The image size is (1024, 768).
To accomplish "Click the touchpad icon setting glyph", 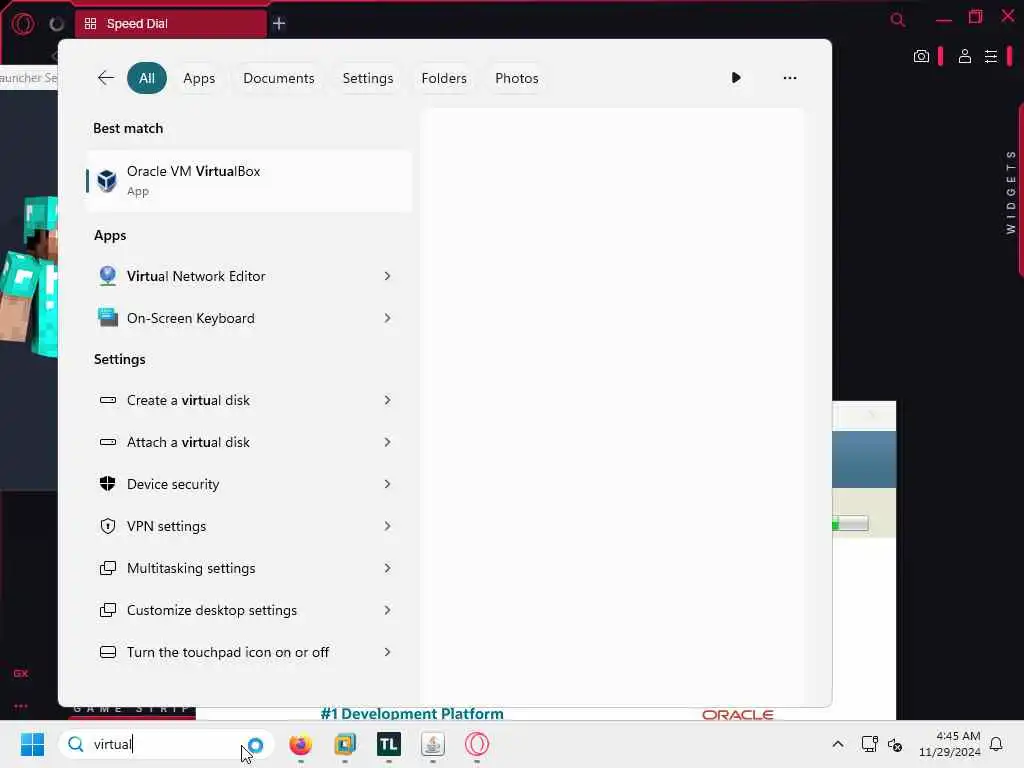I will [x=108, y=652].
